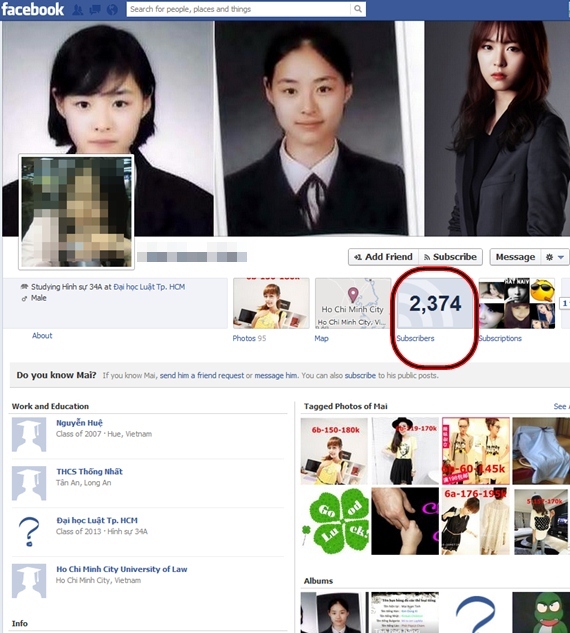Open the notifications globe icon

[113, 10]
